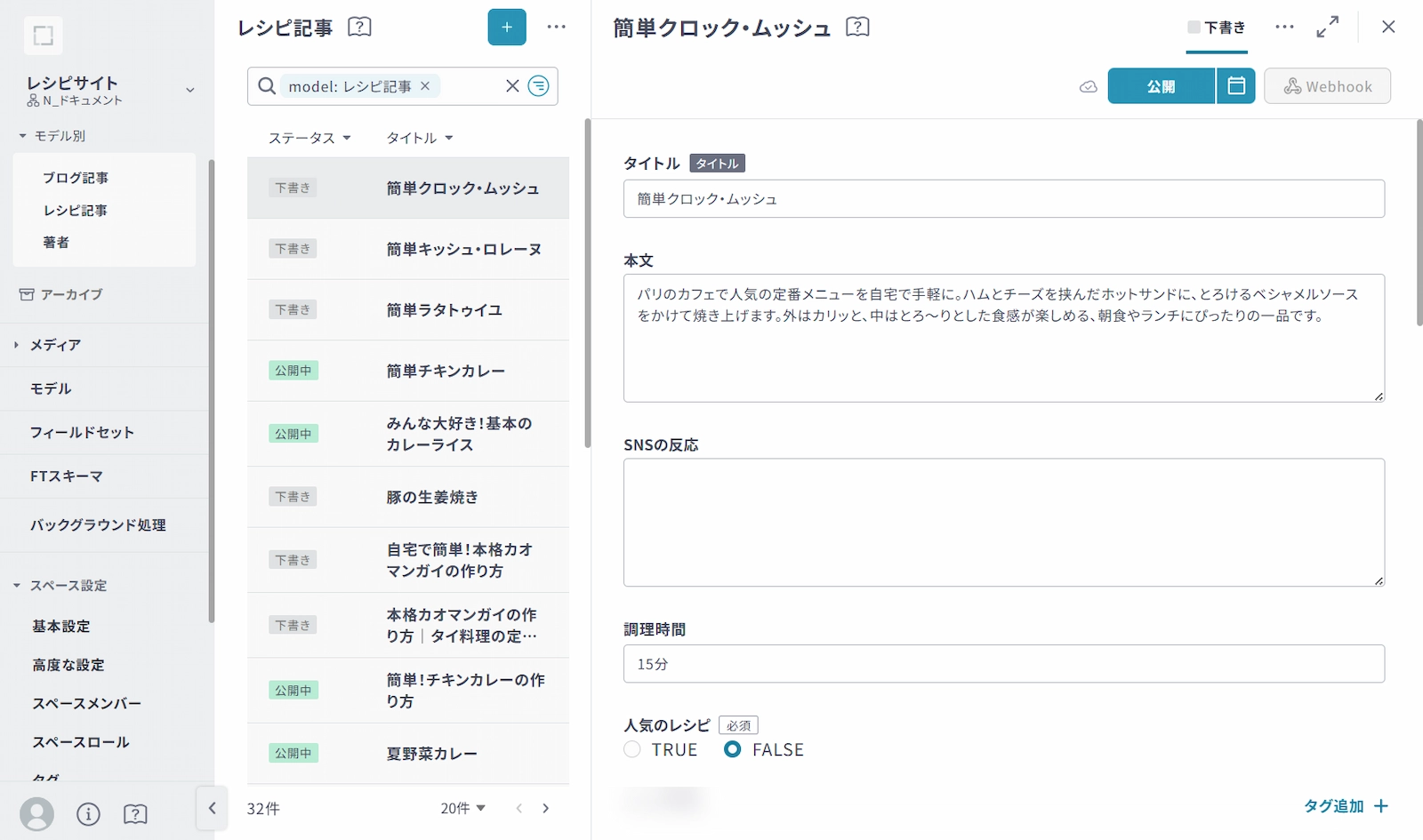Open the タイトル column sort dropdown

pyautogui.click(x=420, y=138)
